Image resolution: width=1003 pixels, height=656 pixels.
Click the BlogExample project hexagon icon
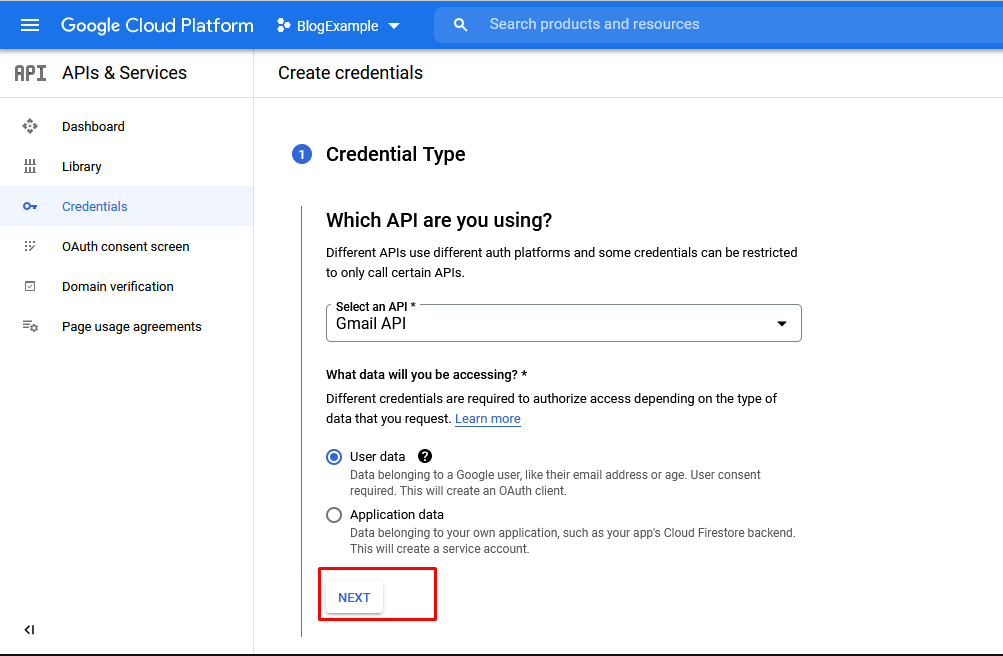coord(283,26)
